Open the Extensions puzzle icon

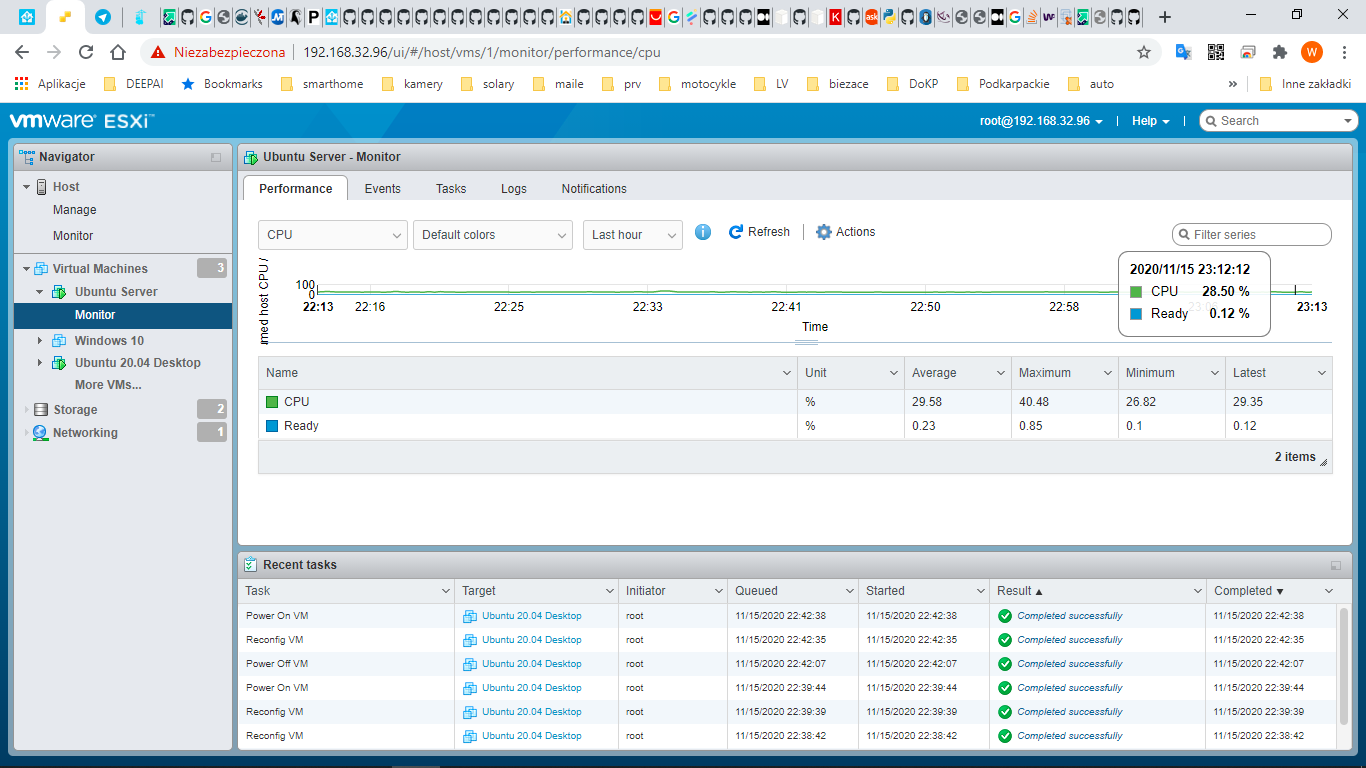coord(1280,52)
